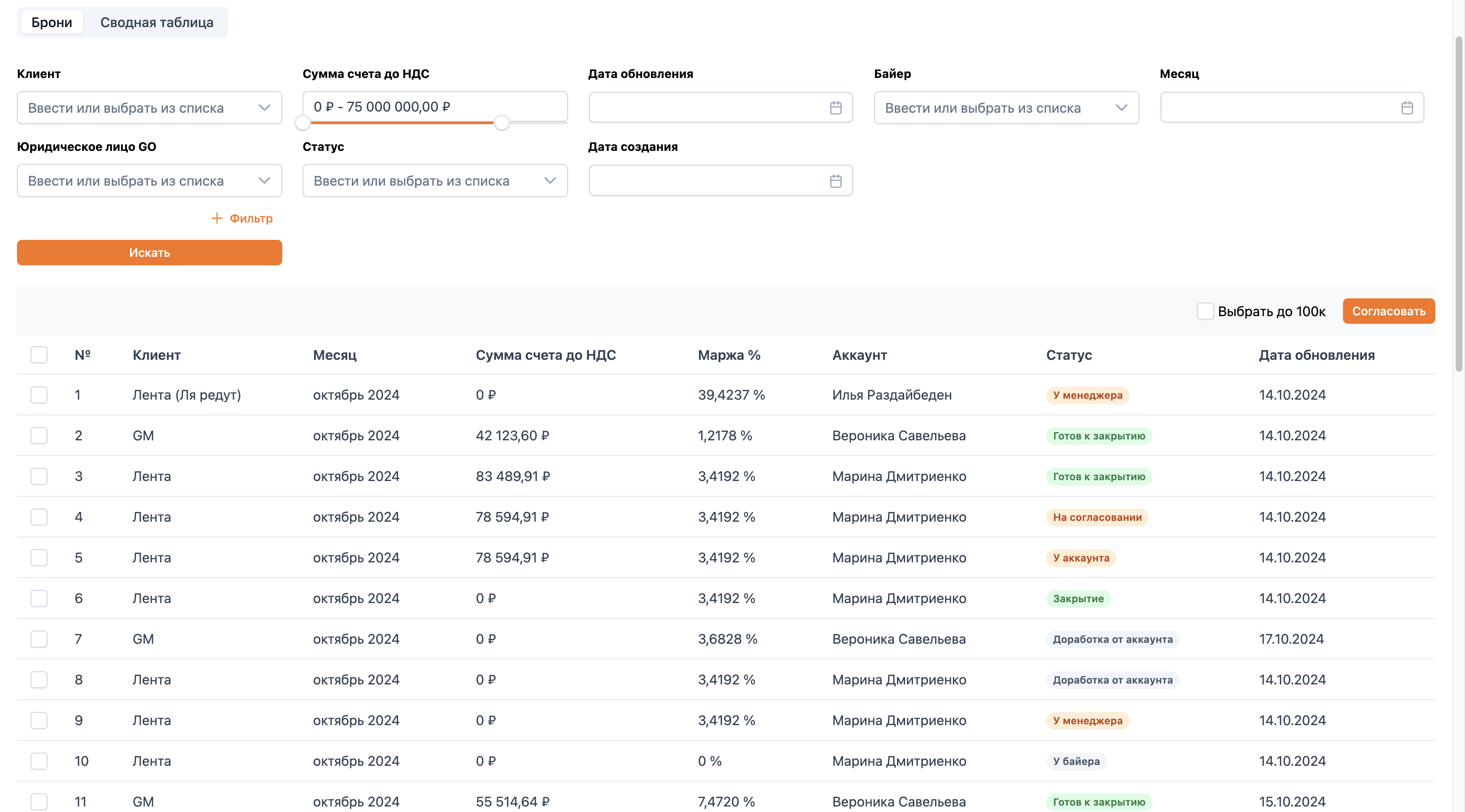Open the Статус filter dropdown
The width and height of the screenshot is (1465, 812).
(435, 181)
